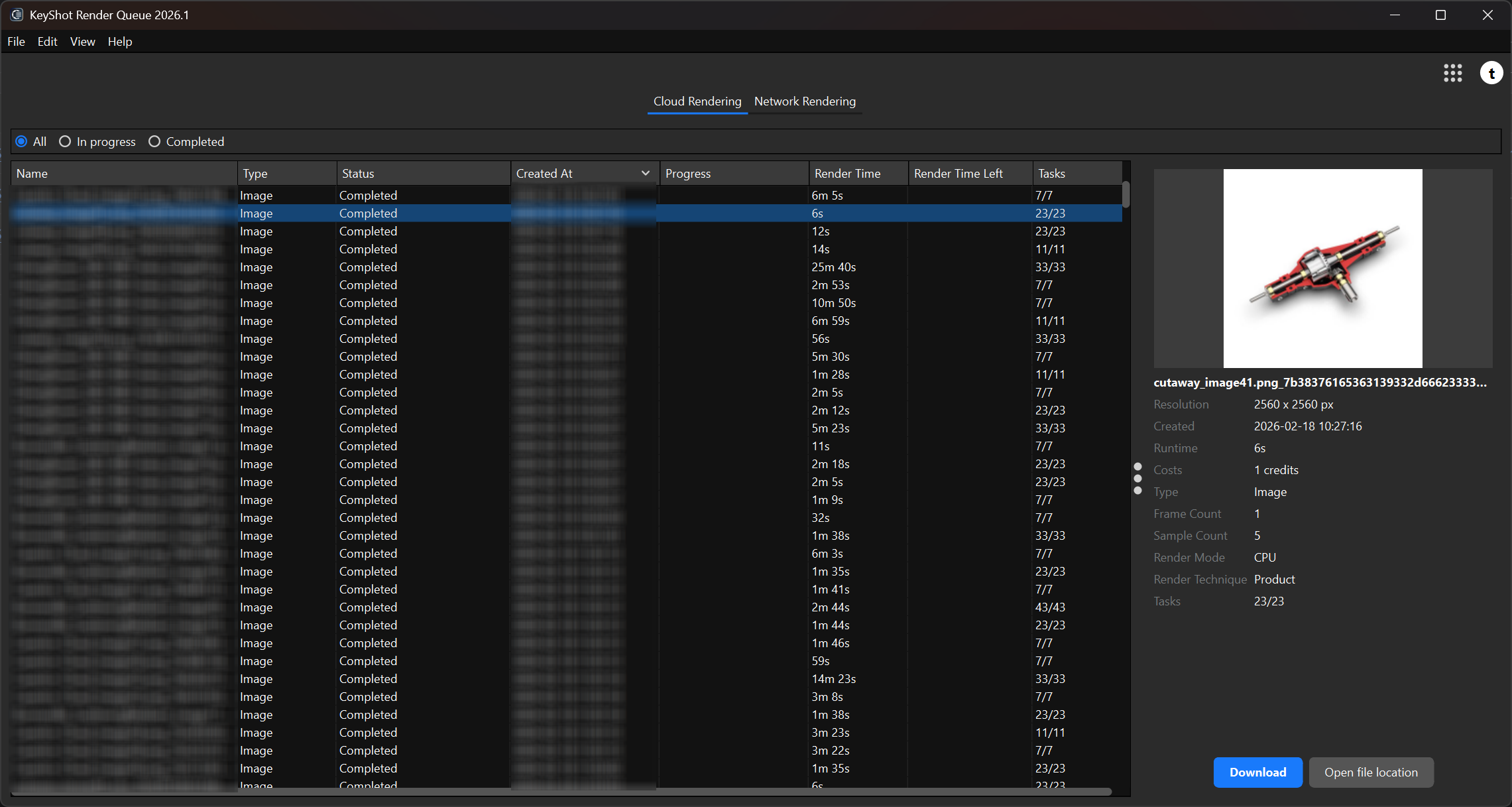Switch to Network Rendering tab
This screenshot has height=807, width=1512.
[x=804, y=101]
